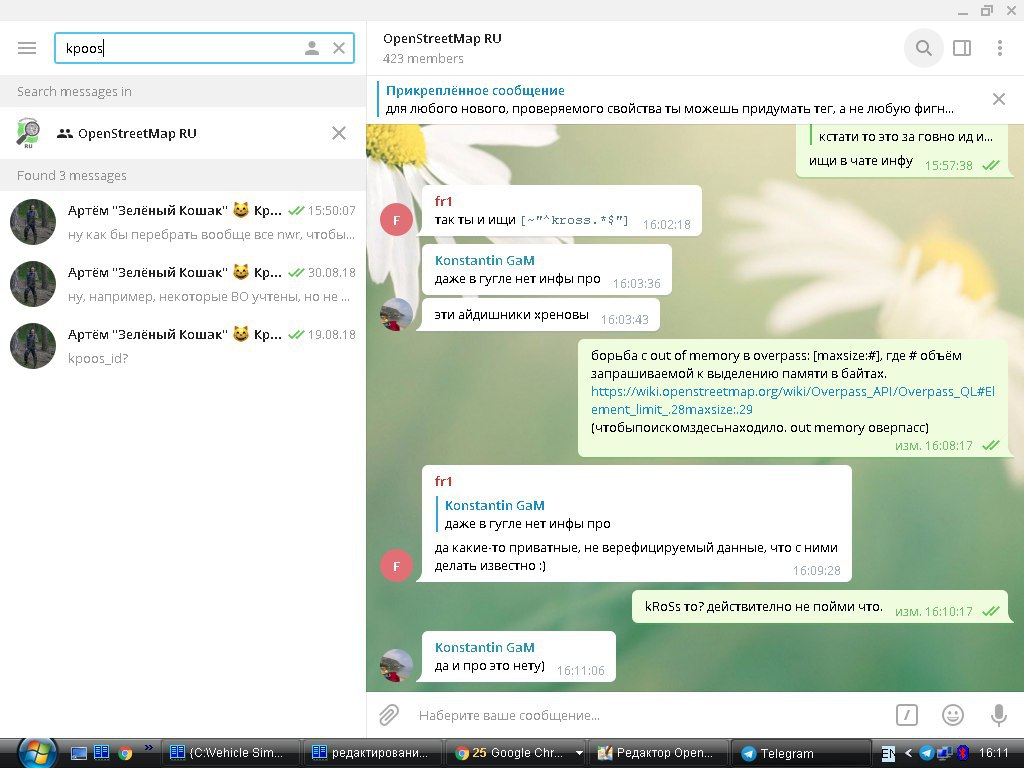Launch Chrome from the quick launch bar
Screen dimensions: 1024x768
click(x=125, y=753)
